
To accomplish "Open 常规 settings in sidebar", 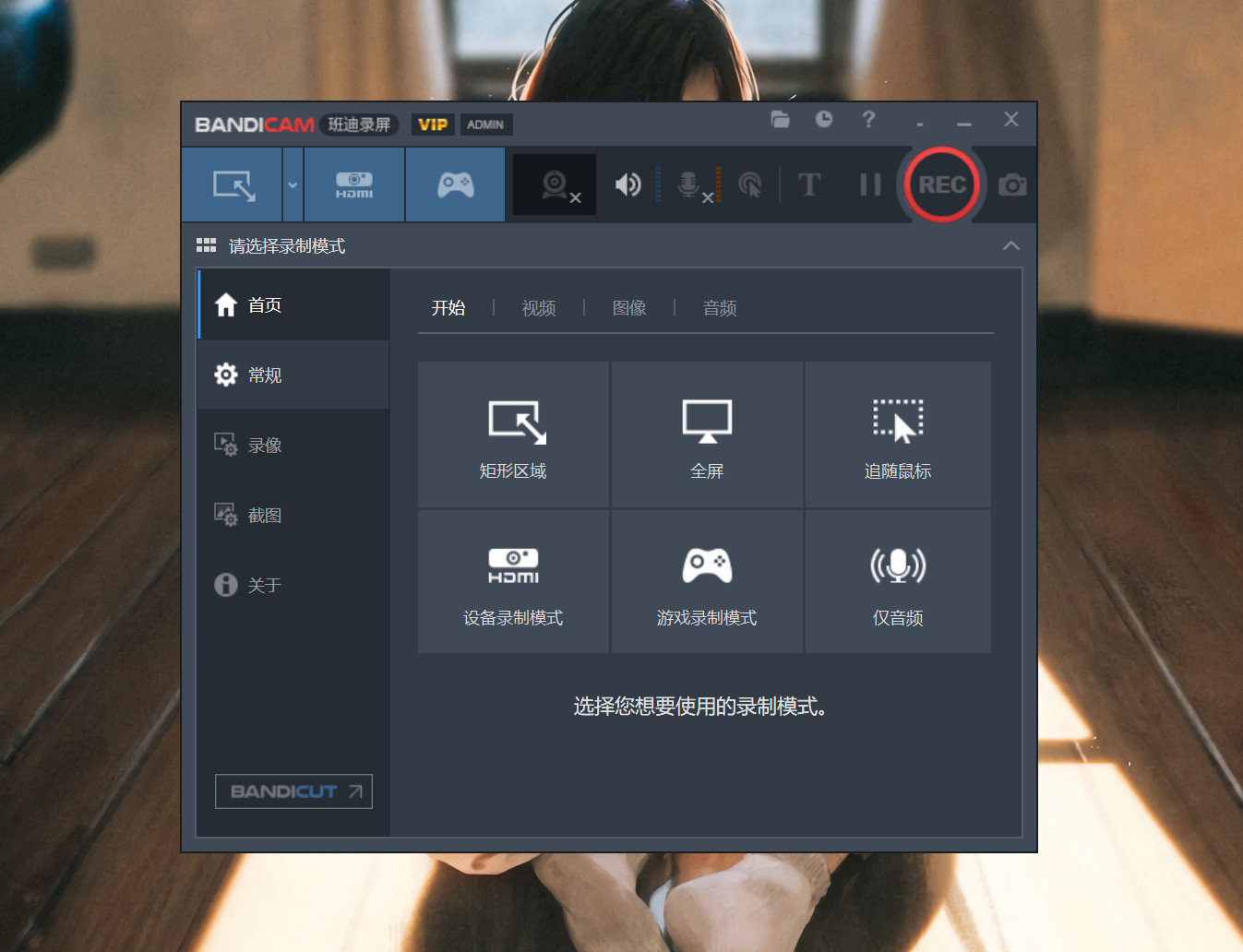I will tap(293, 375).
